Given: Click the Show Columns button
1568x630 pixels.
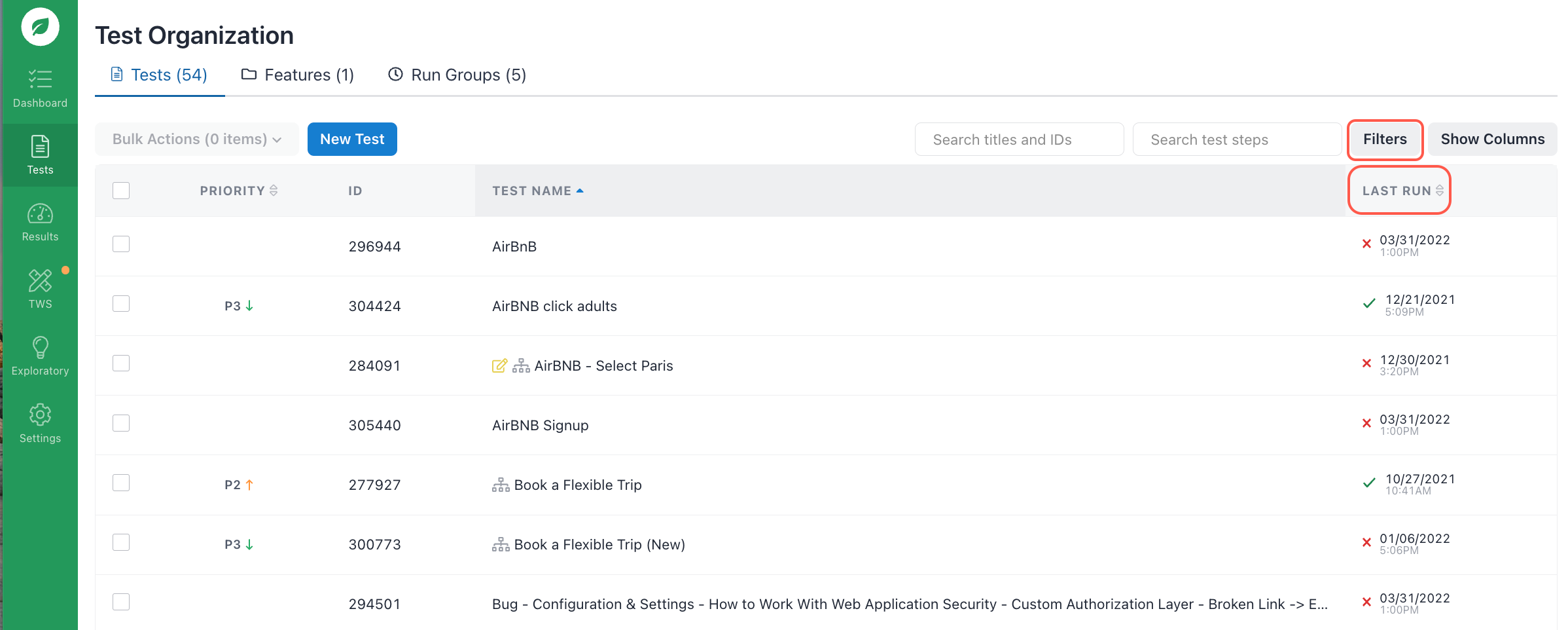Looking at the screenshot, I should click(1492, 139).
